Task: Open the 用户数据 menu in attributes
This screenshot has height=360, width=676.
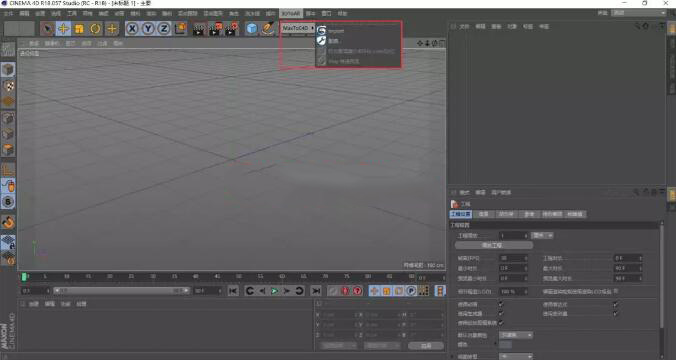Action: [x=501, y=192]
